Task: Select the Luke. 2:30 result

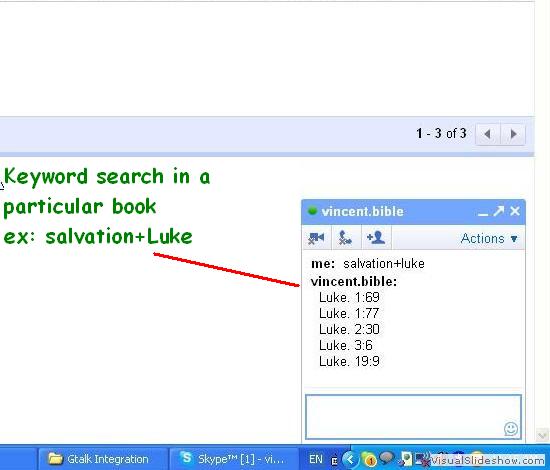Action: (349, 329)
